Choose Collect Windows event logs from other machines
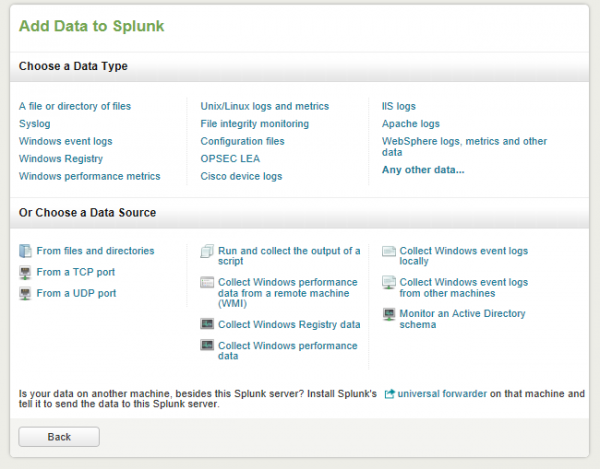 click(464, 287)
